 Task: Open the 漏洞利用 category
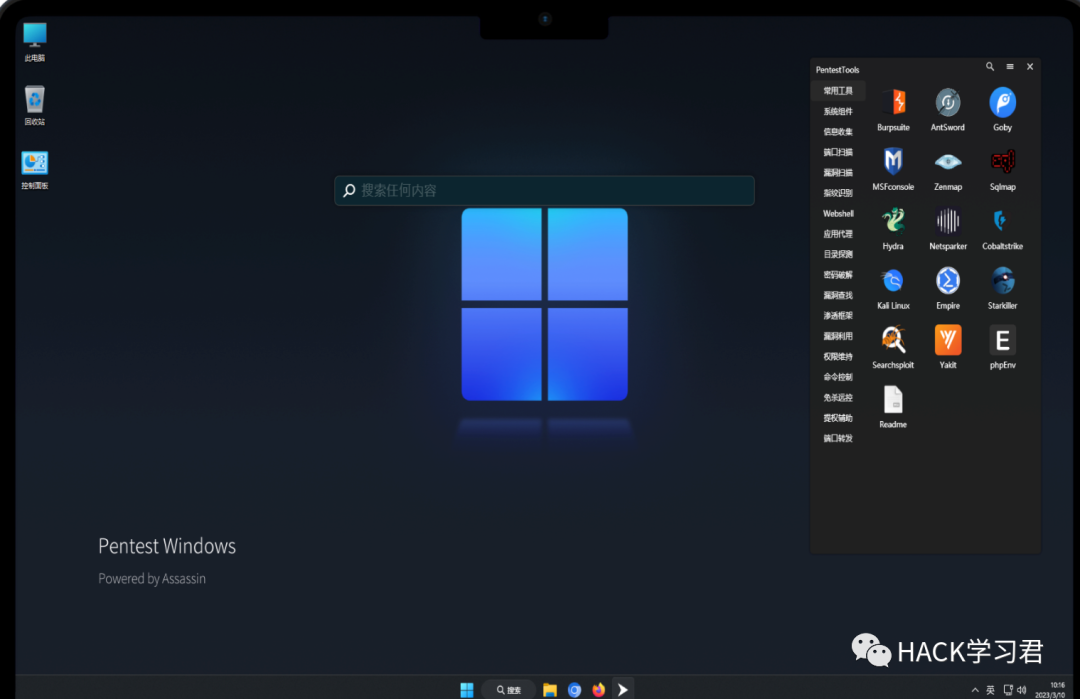(x=838, y=336)
